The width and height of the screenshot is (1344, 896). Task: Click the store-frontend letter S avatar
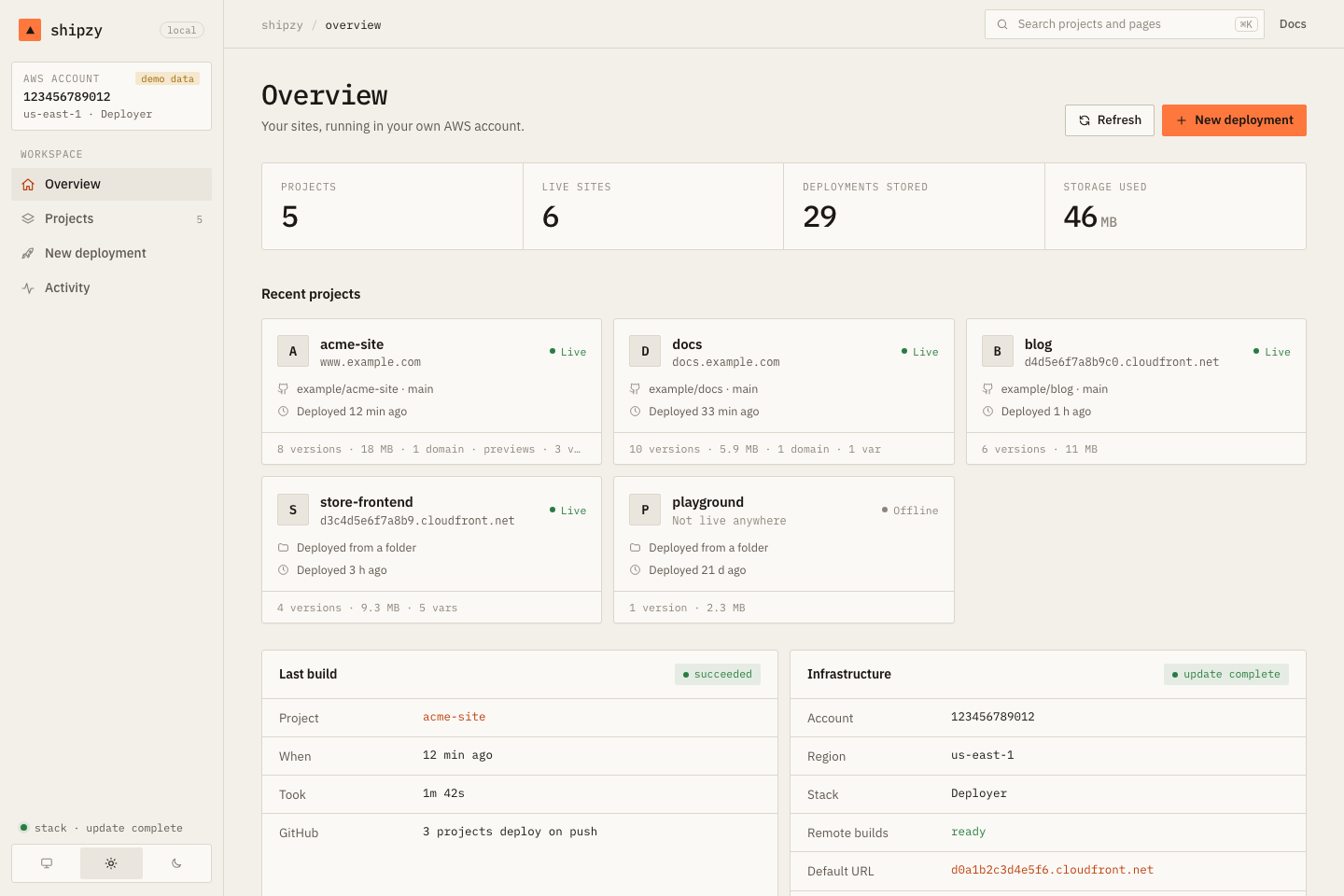(x=293, y=510)
